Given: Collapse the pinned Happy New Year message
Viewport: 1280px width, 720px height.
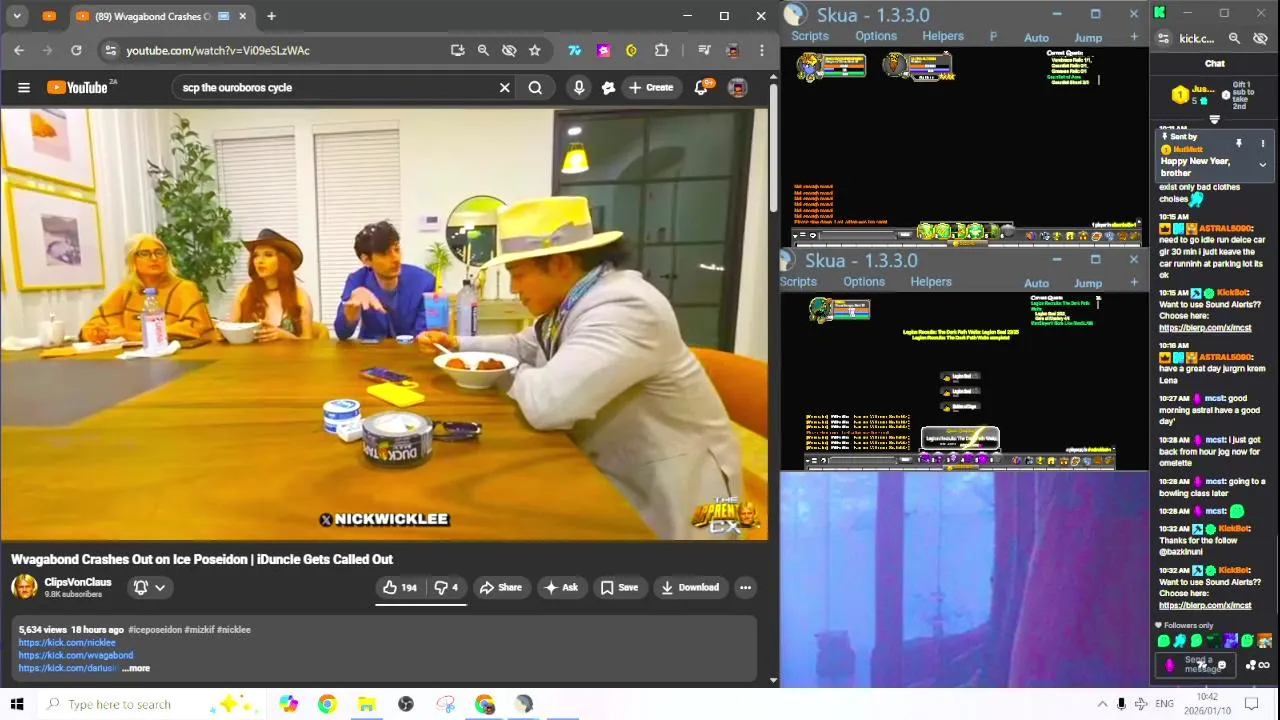Looking at the screenshot, I should [x=1262, y=165].
